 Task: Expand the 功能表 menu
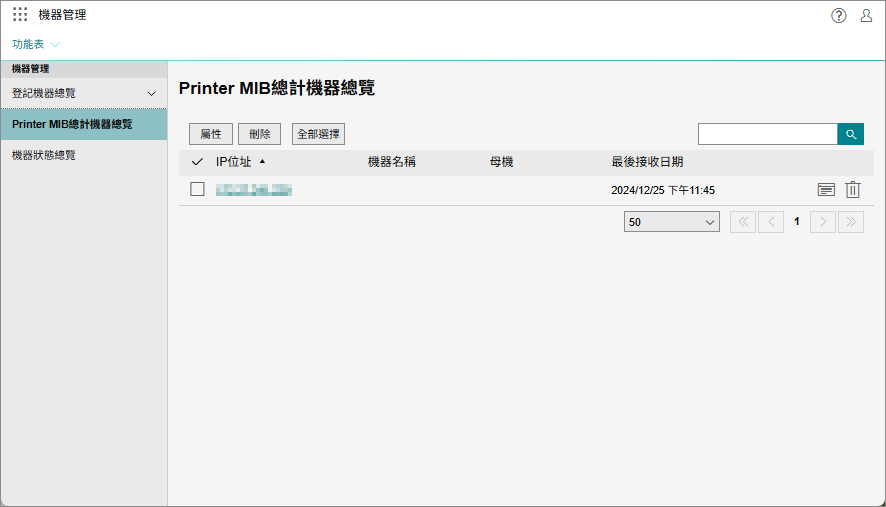36,45
